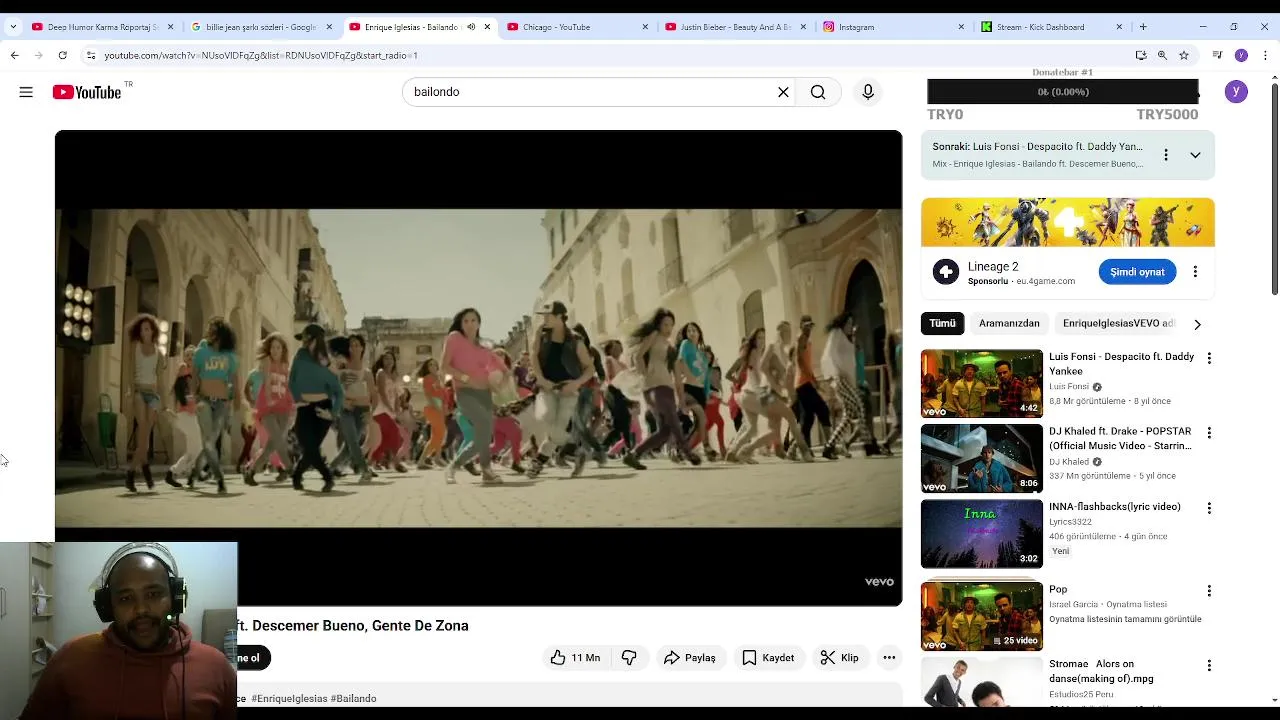Open playlist options three-dot menu
This screenshot has width=1280, height=720.
tap(1165, 155)
